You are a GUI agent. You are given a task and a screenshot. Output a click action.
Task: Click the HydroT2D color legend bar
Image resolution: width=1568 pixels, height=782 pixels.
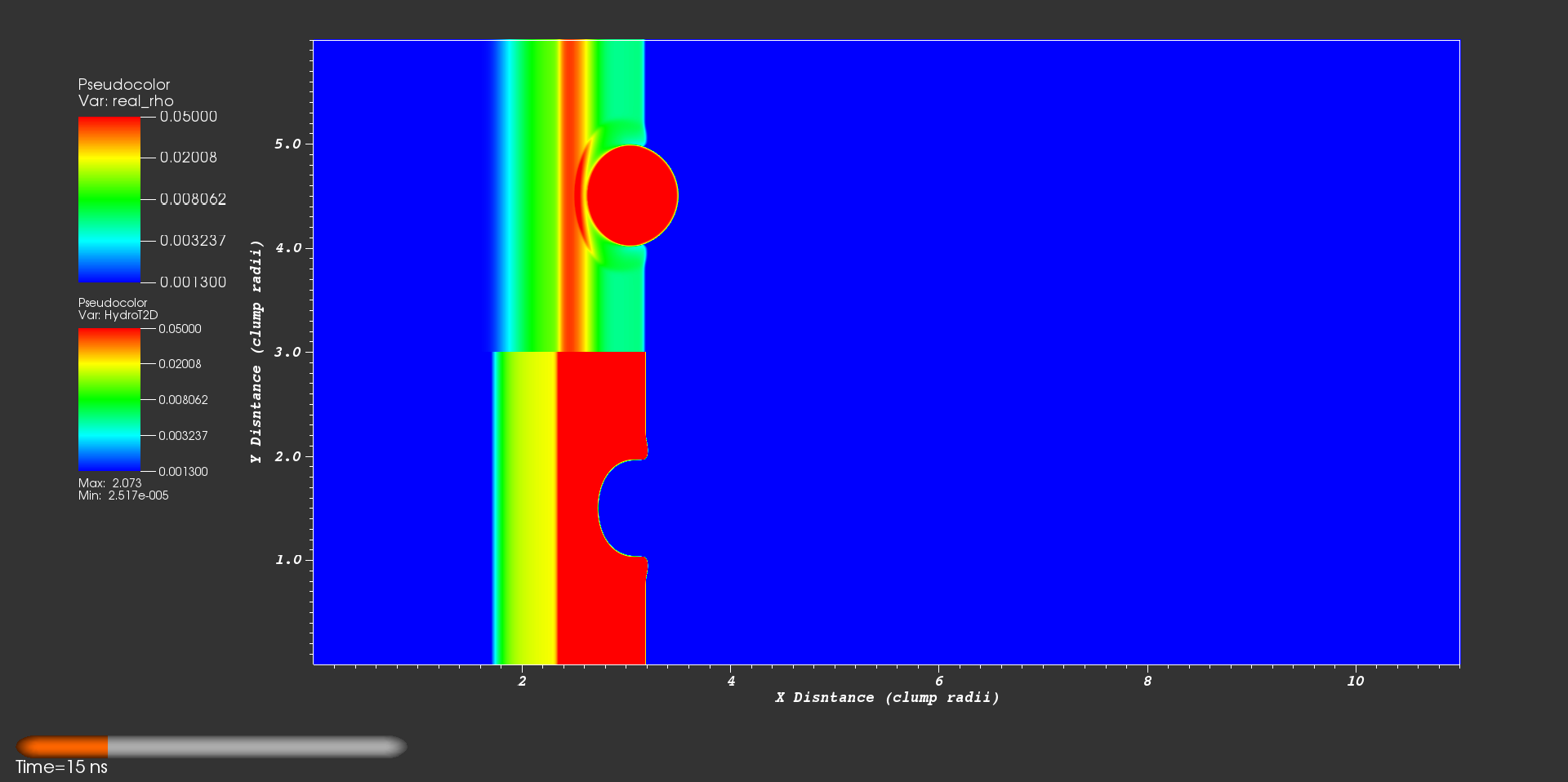click(109, 400)
